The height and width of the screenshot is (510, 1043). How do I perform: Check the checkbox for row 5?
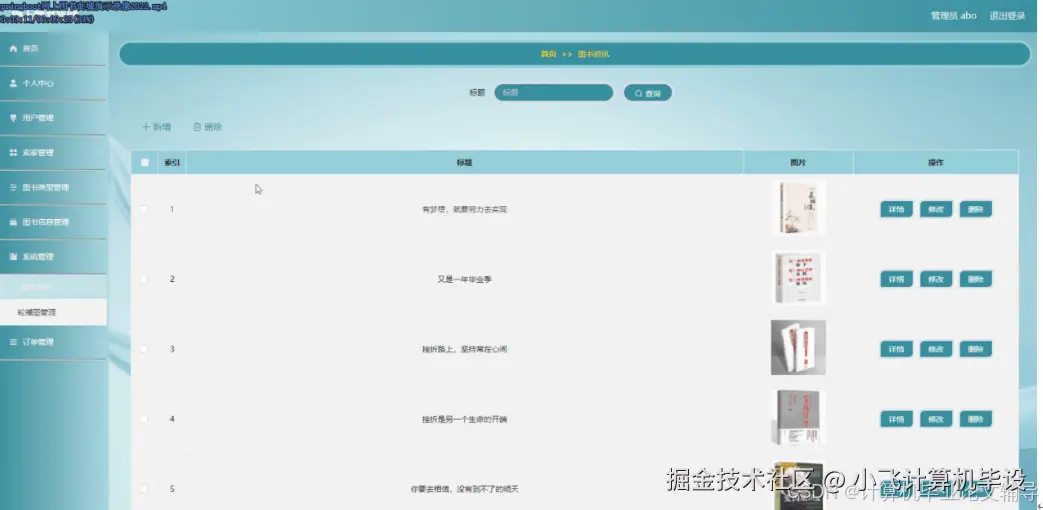[x=144, y=489]
